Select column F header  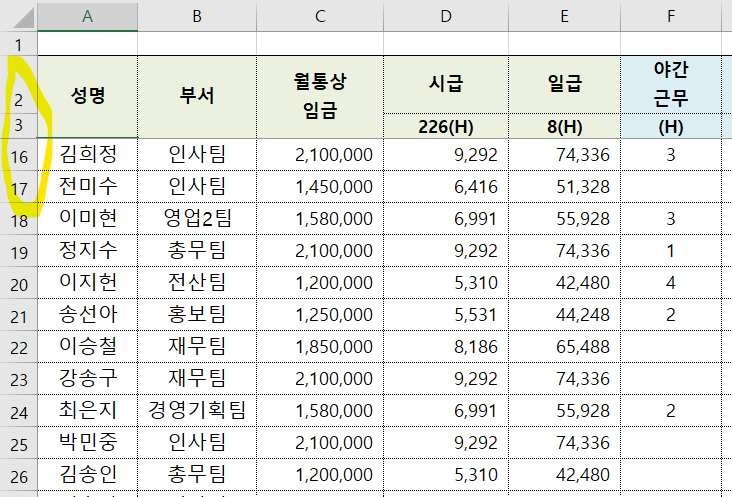(671, 16)
